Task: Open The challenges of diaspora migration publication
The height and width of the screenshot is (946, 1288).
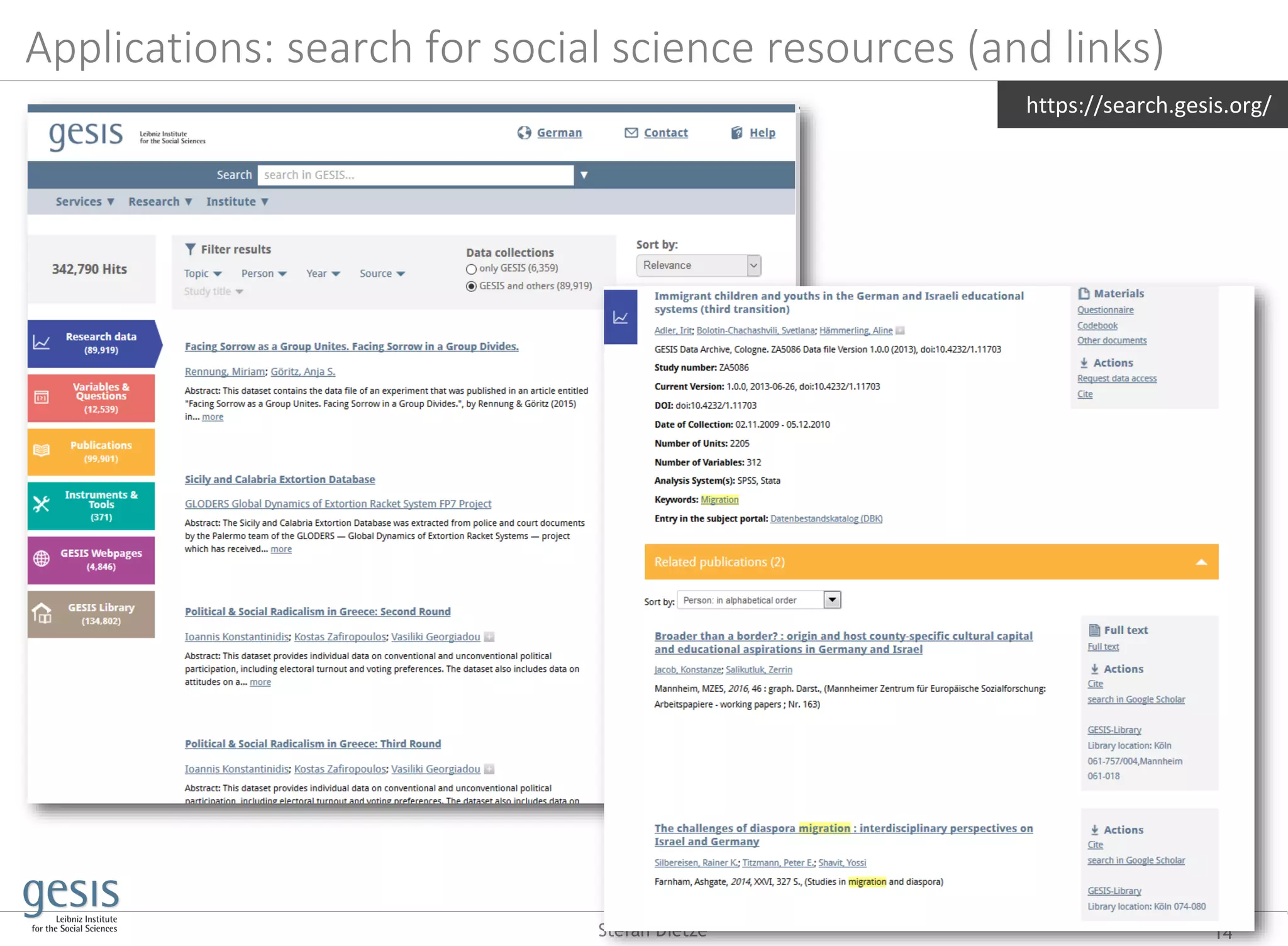Action: coord(843,835)
